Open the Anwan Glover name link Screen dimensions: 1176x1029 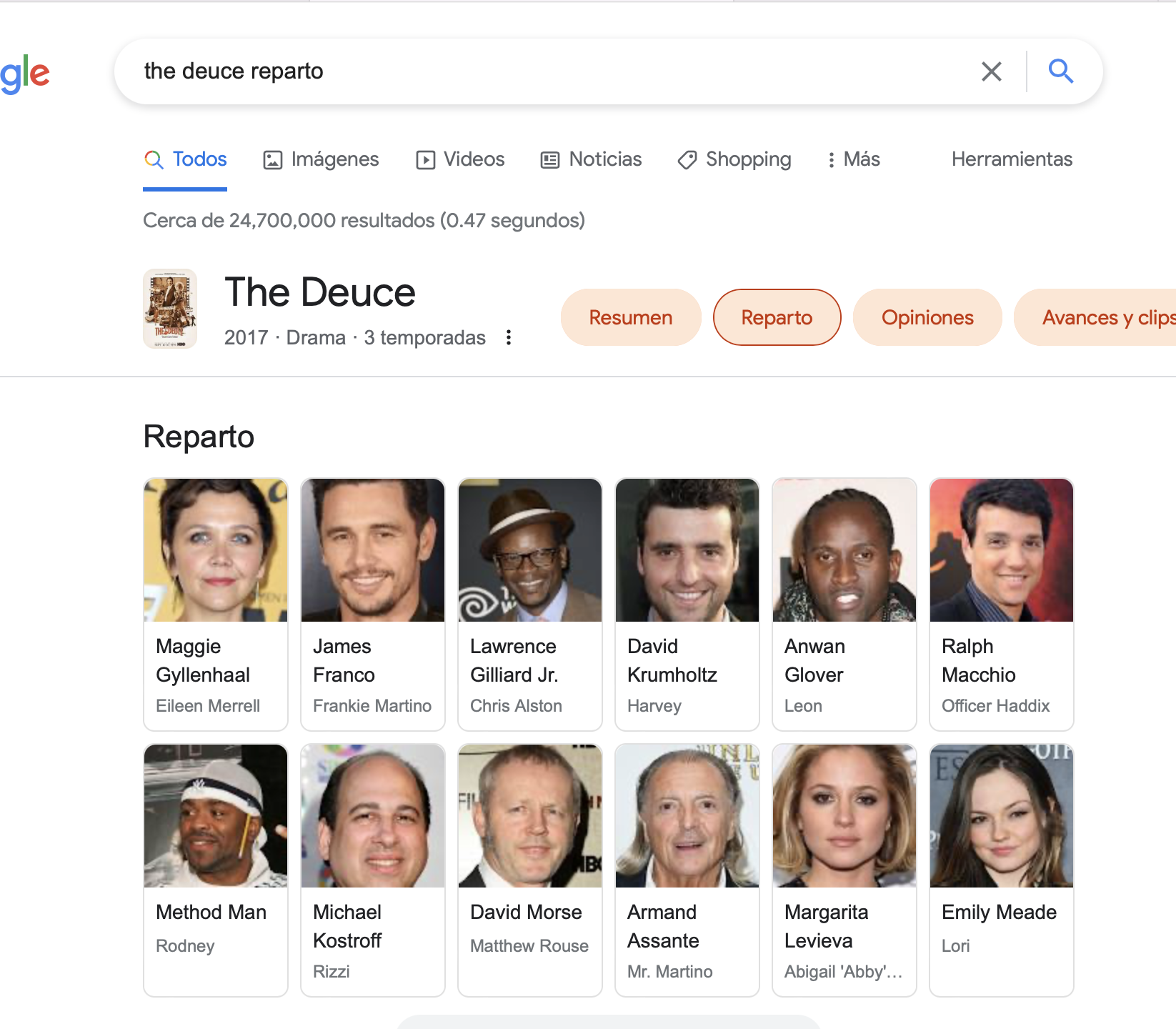[814, 660]
